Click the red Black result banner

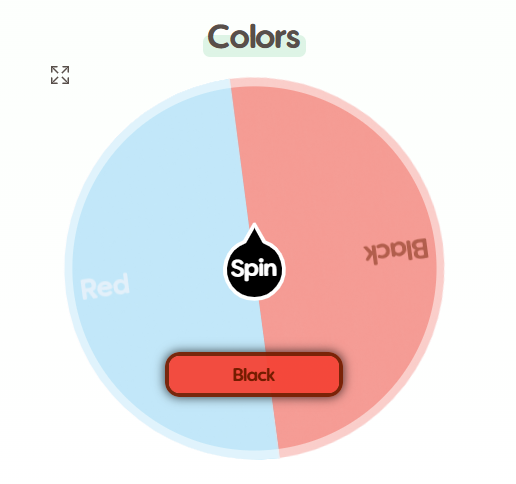tap(254, 374)
